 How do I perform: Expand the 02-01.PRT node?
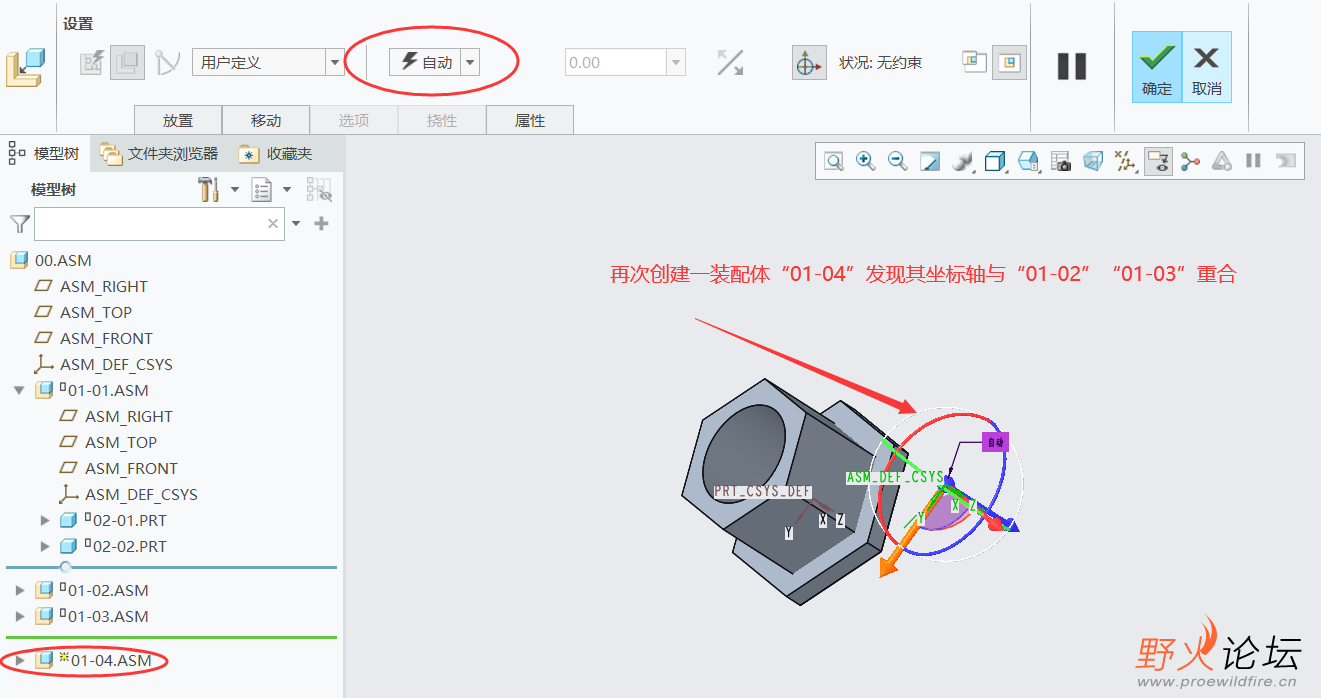pos(45,520)
